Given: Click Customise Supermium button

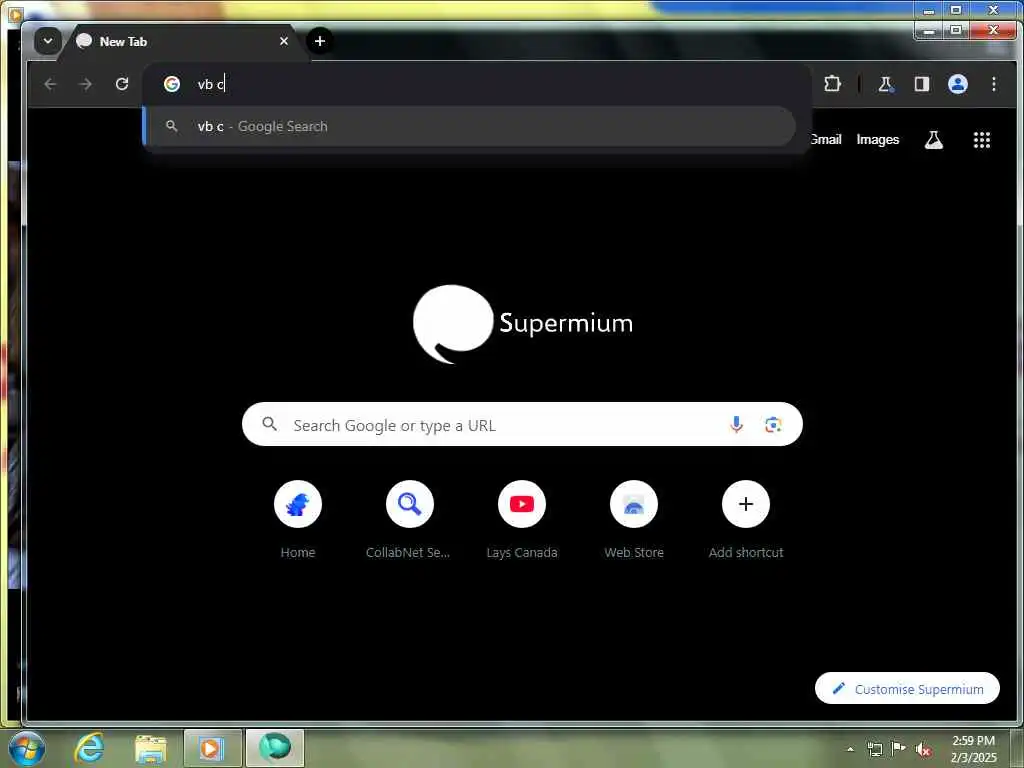Looking at the screenshot, I should click(x=907, y=688).
